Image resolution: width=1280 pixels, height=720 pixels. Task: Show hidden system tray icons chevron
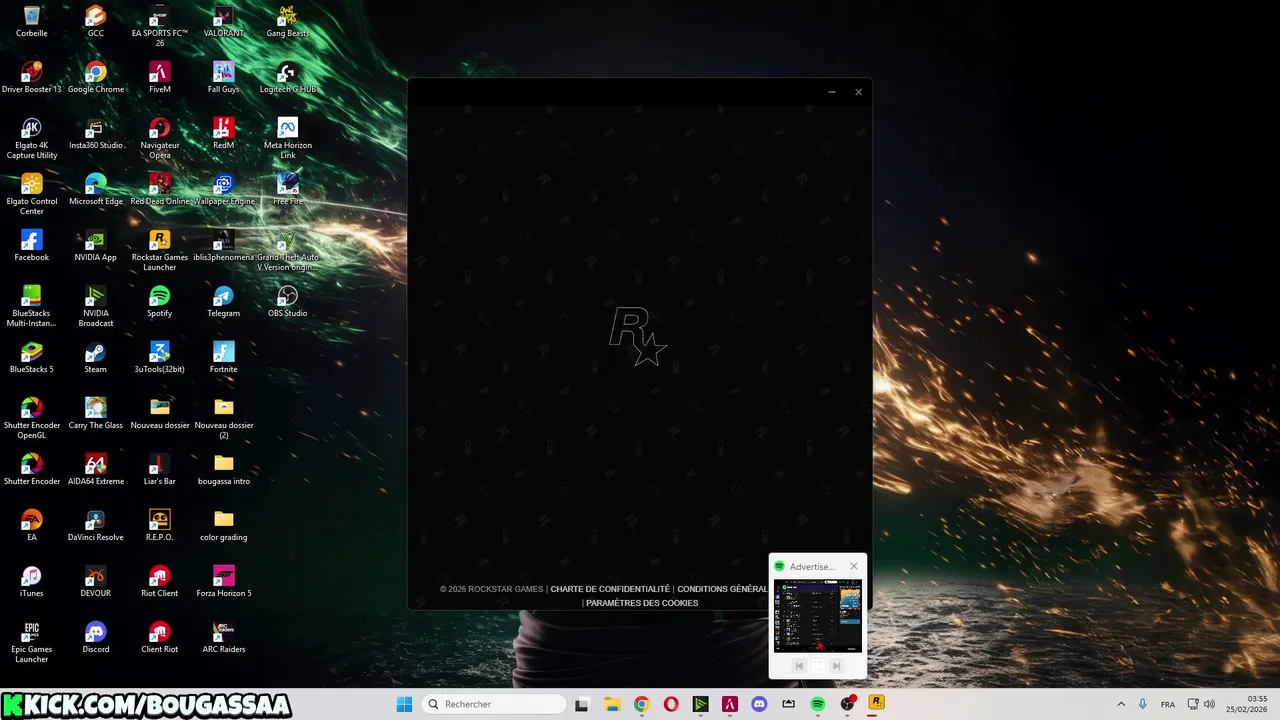click(x=1121, y=704)
